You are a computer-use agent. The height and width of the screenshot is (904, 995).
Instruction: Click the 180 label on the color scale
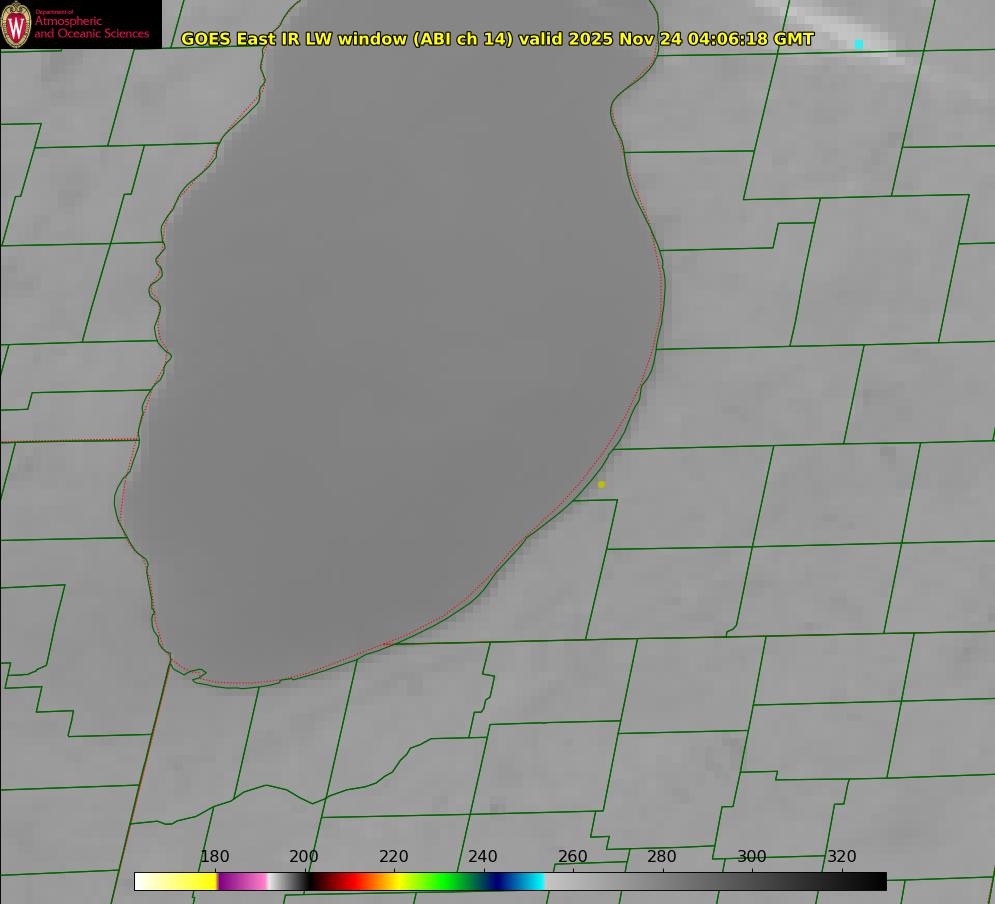tap(215, 857)
